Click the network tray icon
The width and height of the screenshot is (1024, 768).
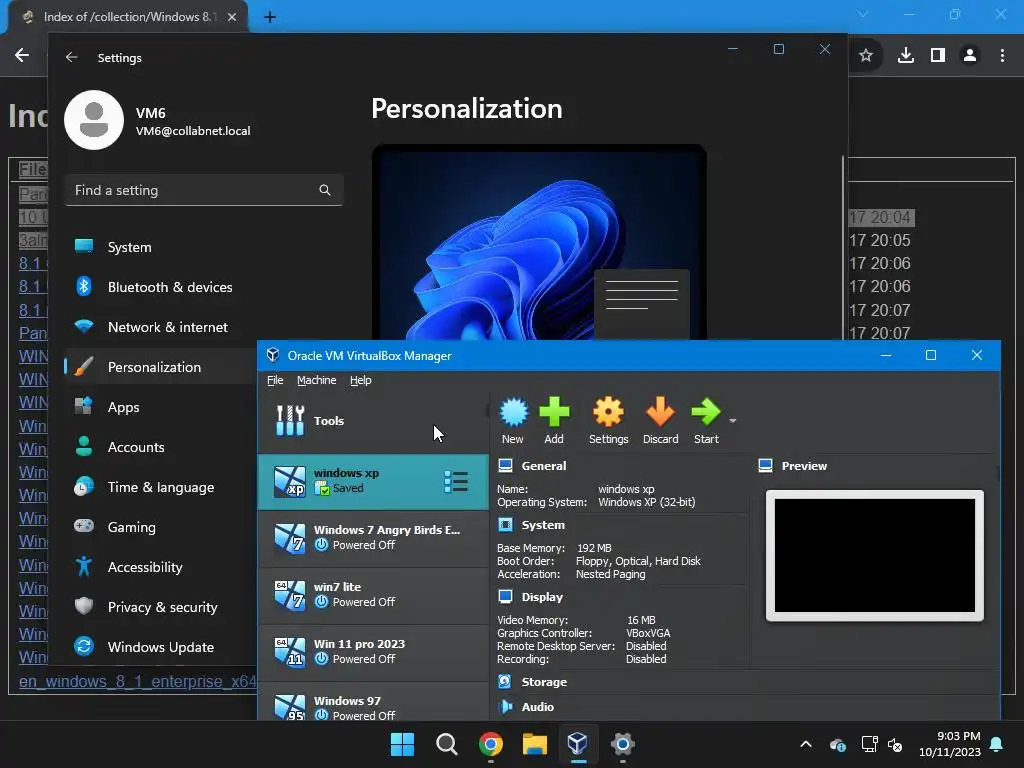[x=869, y=744]
